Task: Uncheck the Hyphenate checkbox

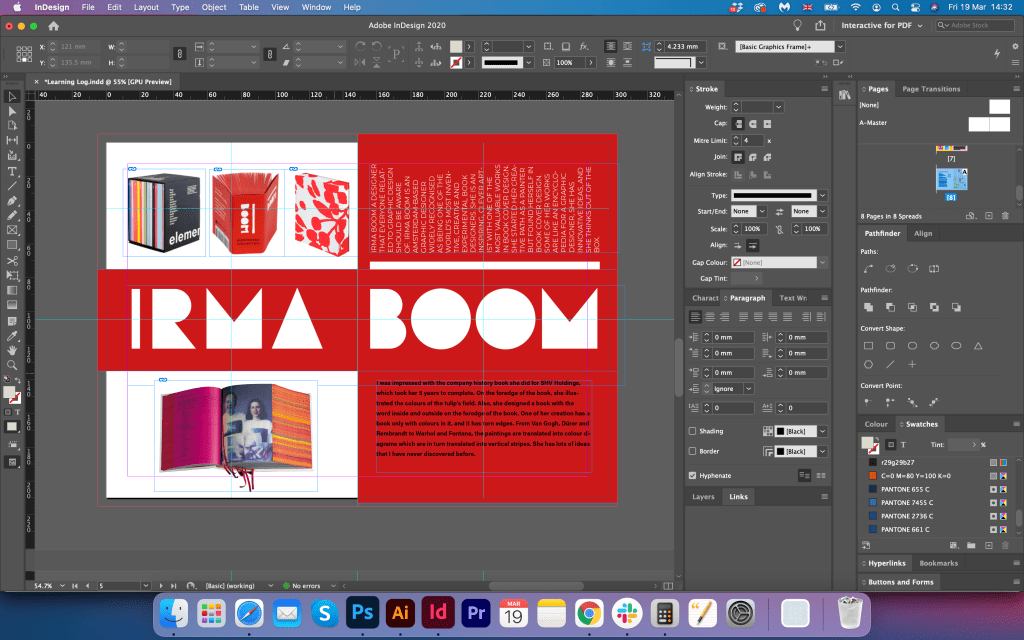Action: [693, 475]
